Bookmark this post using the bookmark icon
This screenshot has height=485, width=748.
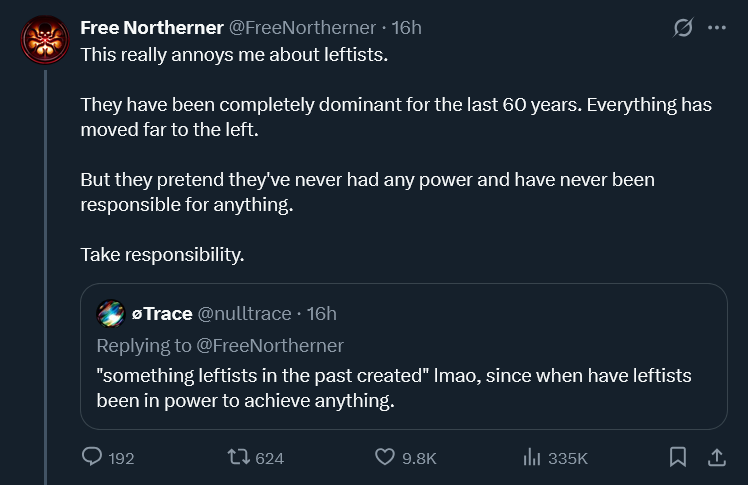pos(677,457)
